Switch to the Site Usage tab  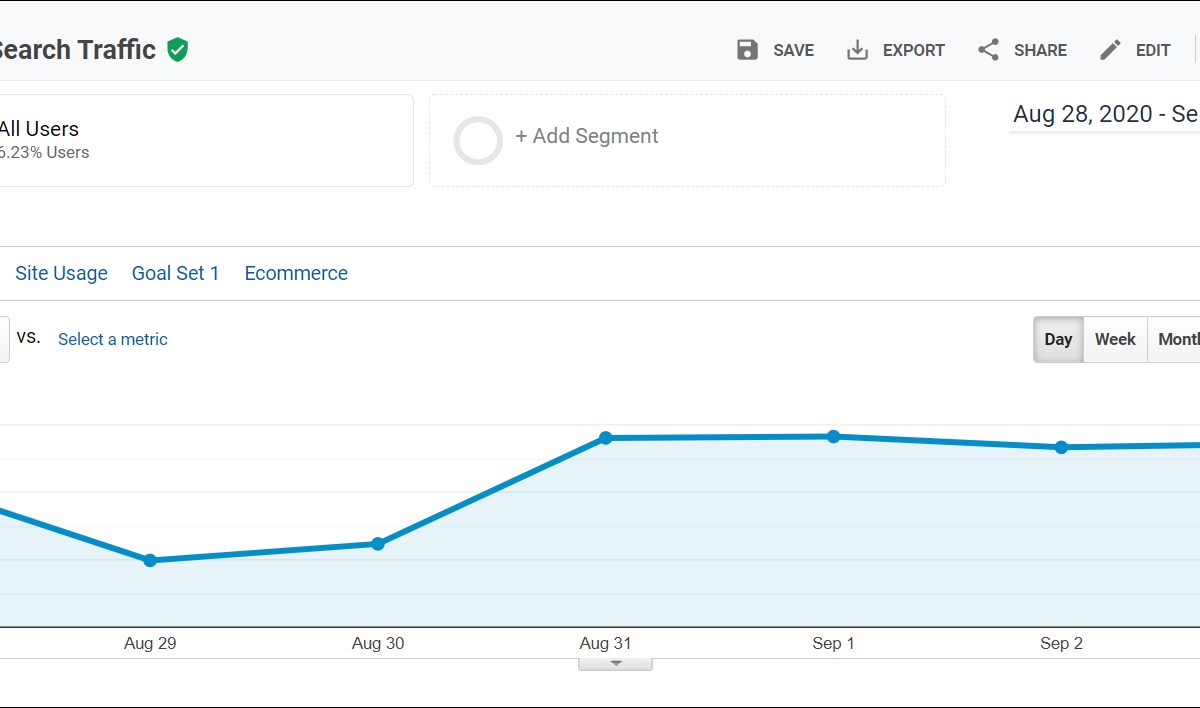tap(61, 273)
